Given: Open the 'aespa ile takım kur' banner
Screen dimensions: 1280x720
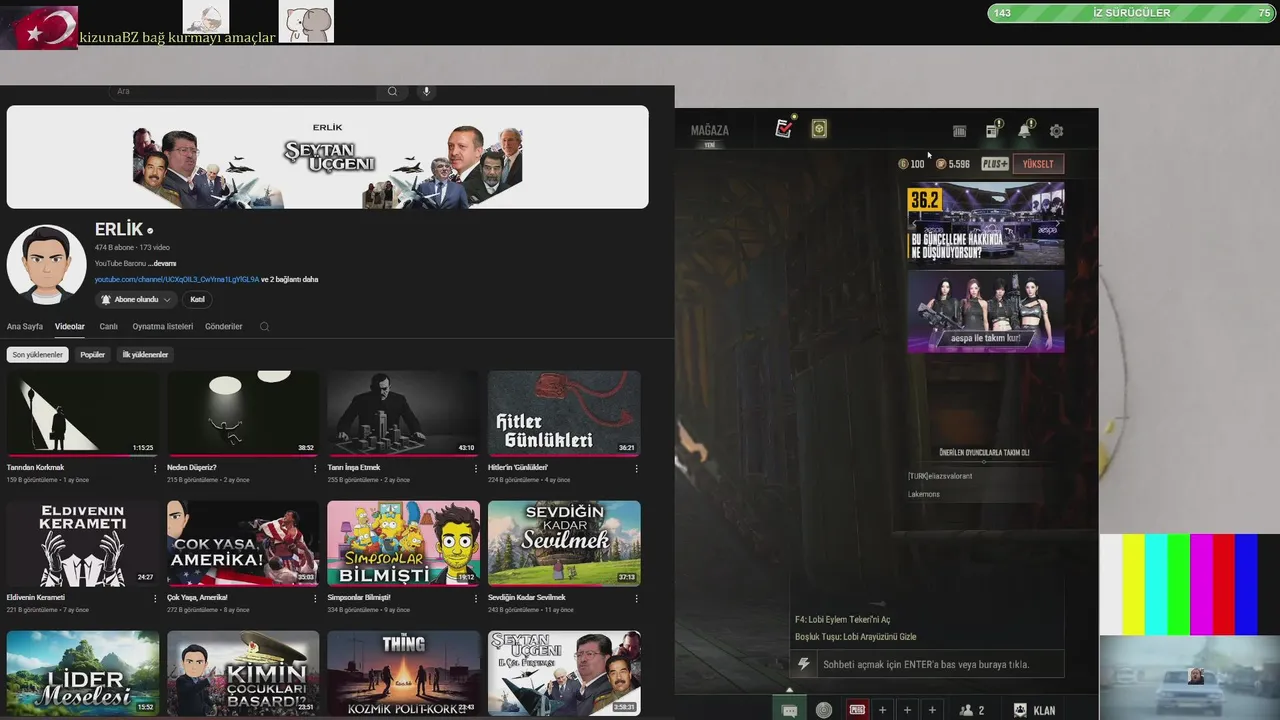Looking at the screenshot, I should tap(985, 311).
